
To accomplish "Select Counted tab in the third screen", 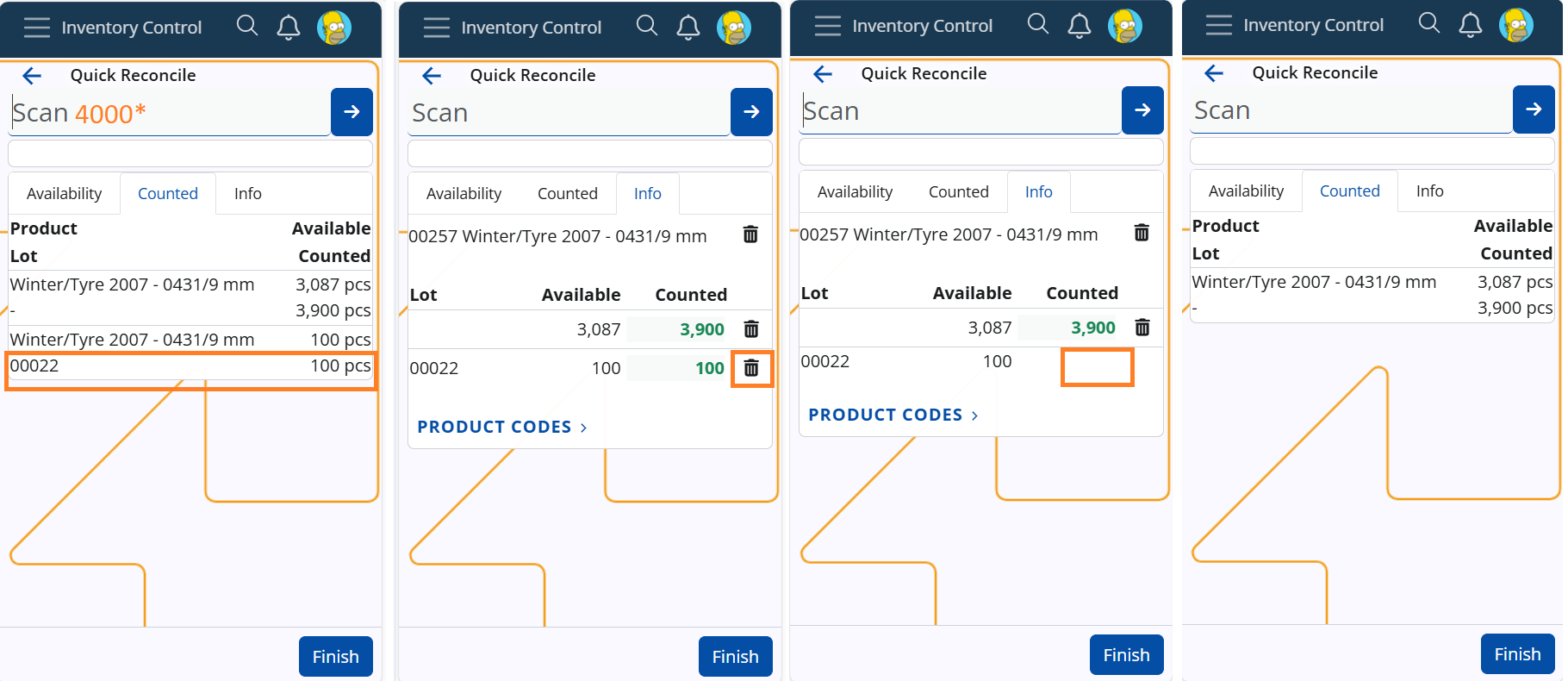I will click(959, 192).
